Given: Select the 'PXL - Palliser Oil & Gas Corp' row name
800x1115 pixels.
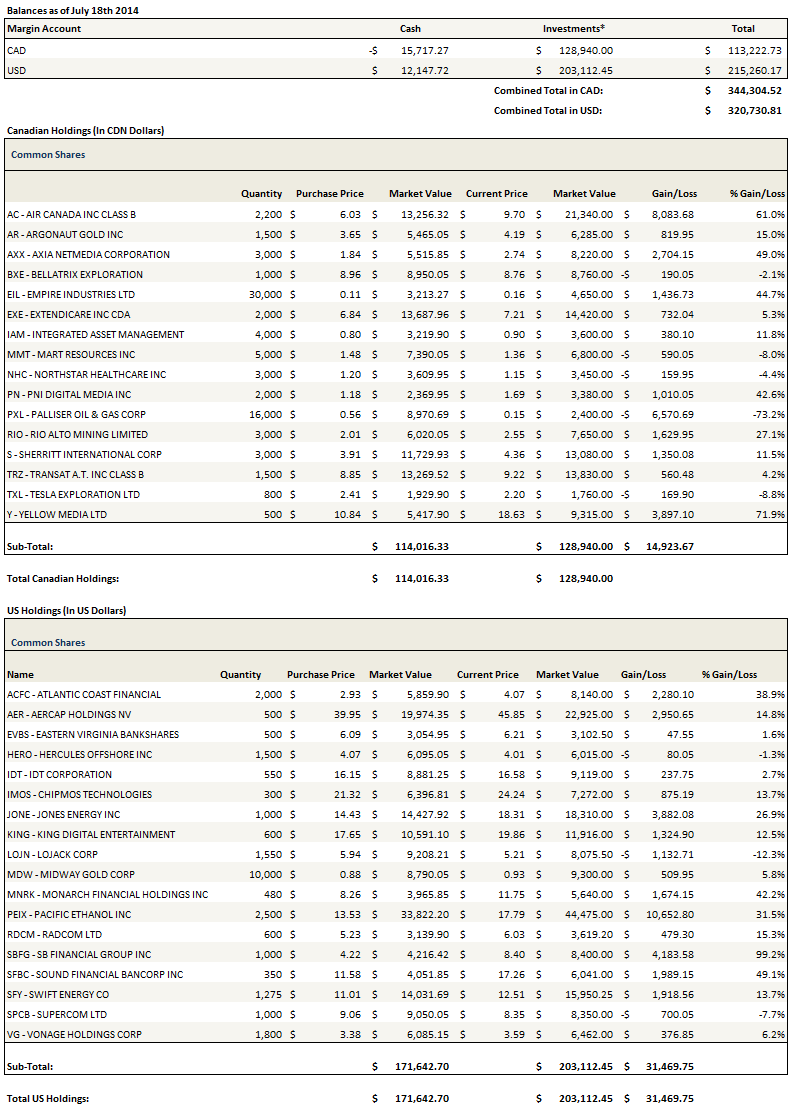Looking at the screenshot, I should pyautogui.click(x=76, y=414).
